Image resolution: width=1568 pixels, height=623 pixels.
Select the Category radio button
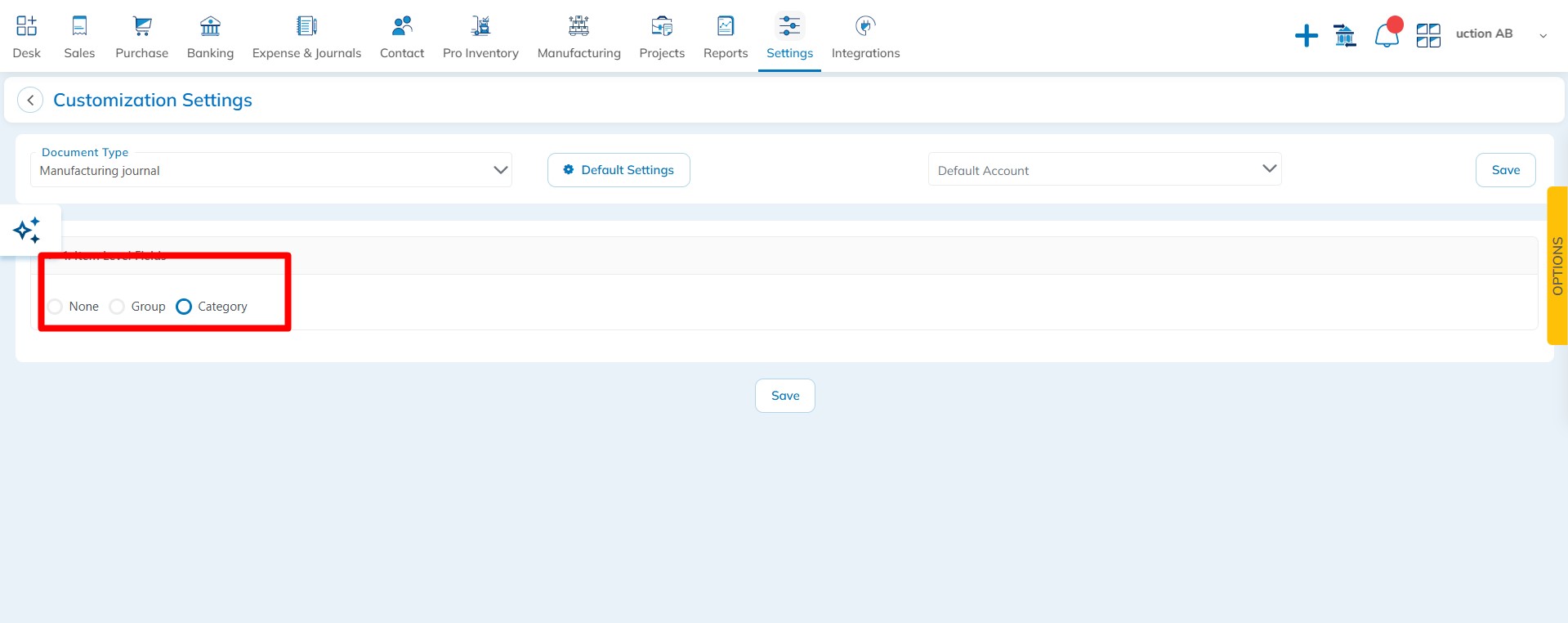[x=184, y=307]
